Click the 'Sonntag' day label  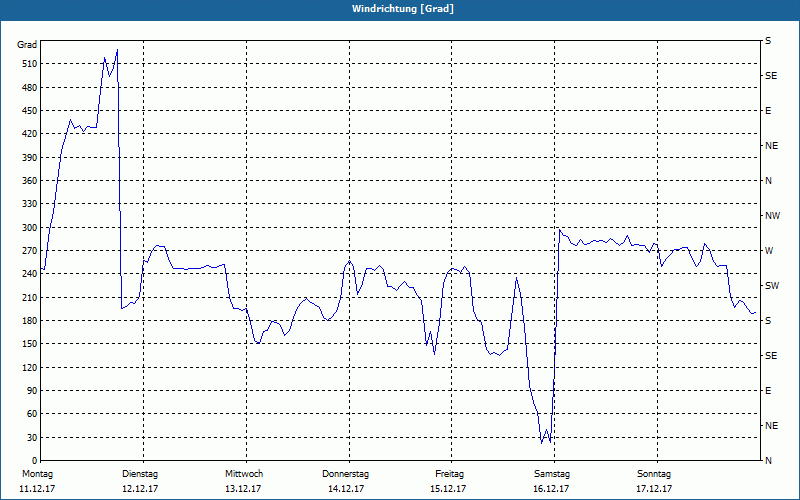(x=654, y=474)
